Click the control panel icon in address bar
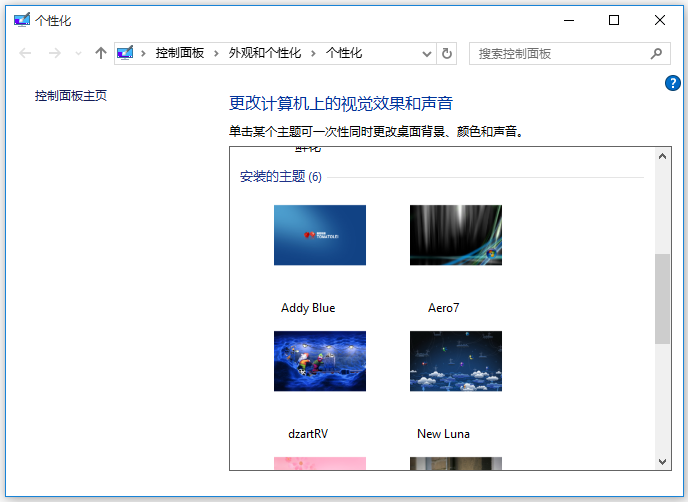 pyautogui.click(x=126, y=53)
